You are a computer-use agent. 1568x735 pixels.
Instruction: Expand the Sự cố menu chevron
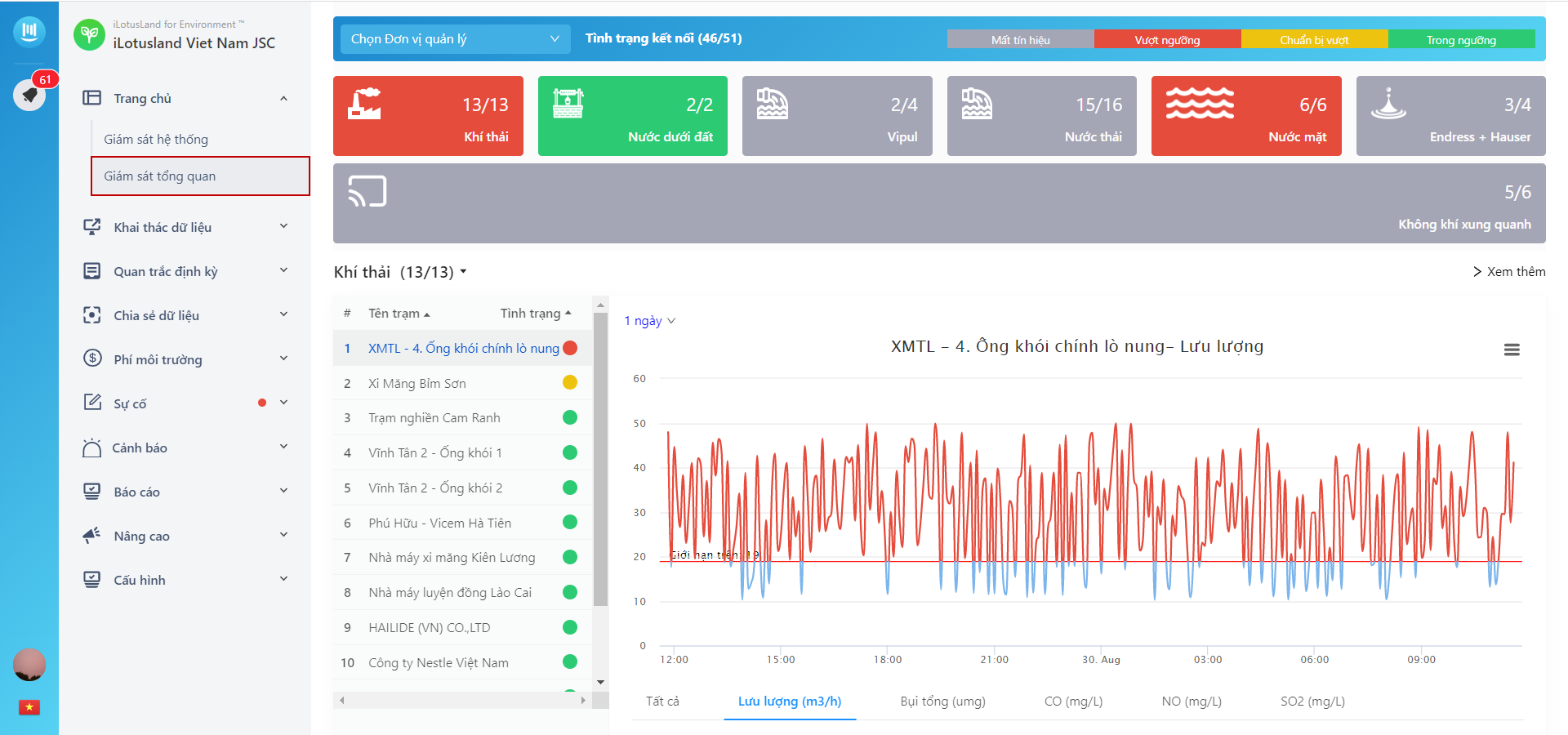click(283, 403)
